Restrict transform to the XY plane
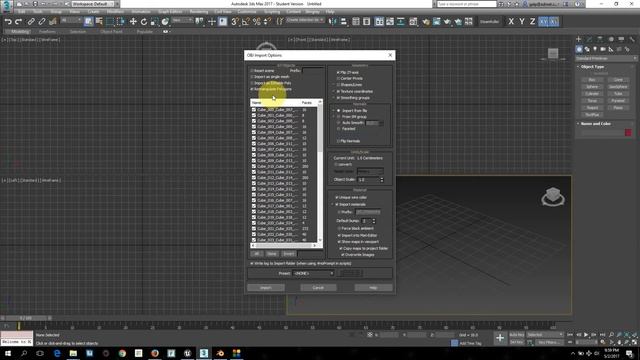 543,22
